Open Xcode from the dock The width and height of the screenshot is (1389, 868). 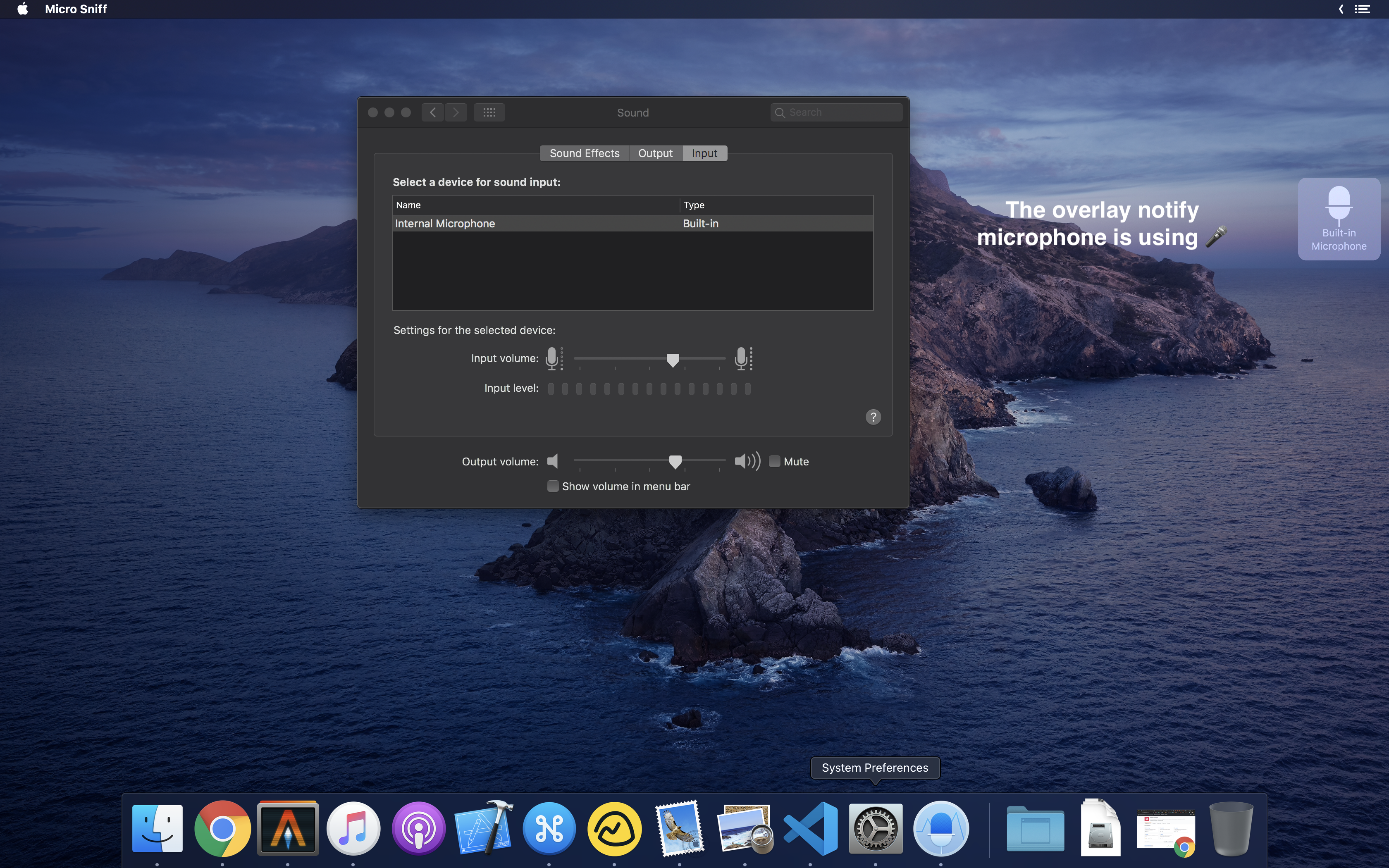tap(484, 828)
